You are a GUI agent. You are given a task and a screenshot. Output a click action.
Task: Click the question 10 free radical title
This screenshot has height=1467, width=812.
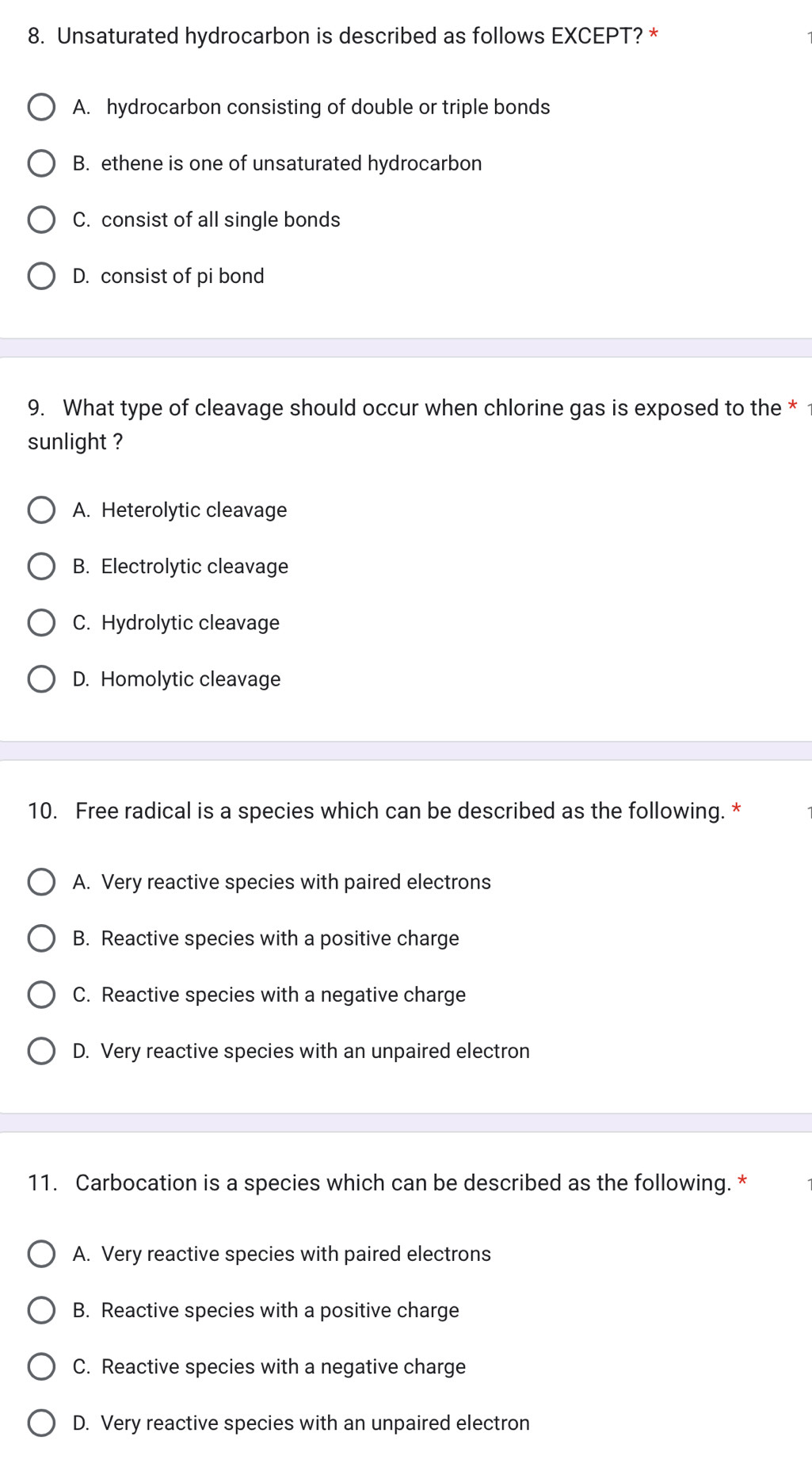[376, 811]
